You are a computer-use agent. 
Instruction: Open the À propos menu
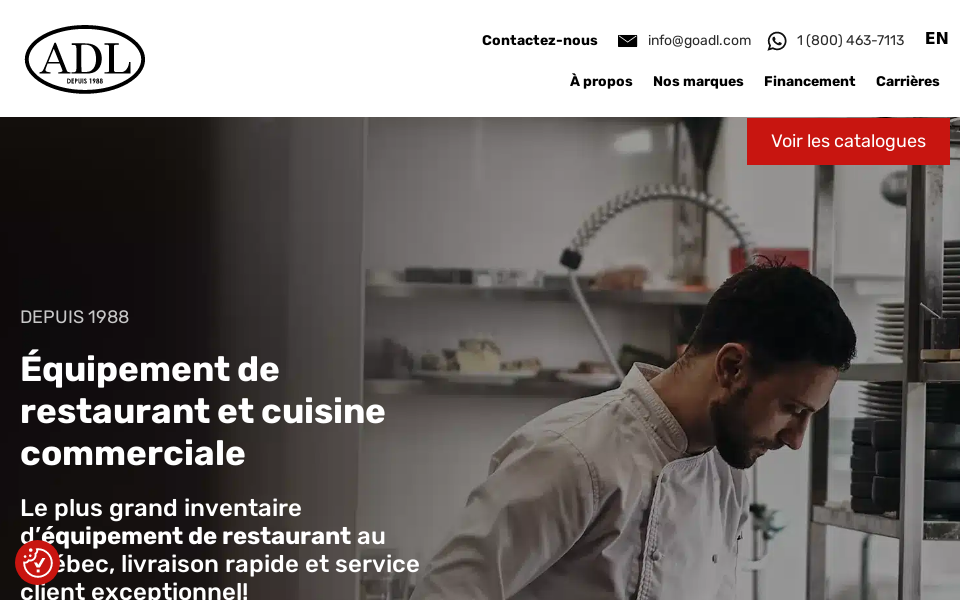coord(601,81)
